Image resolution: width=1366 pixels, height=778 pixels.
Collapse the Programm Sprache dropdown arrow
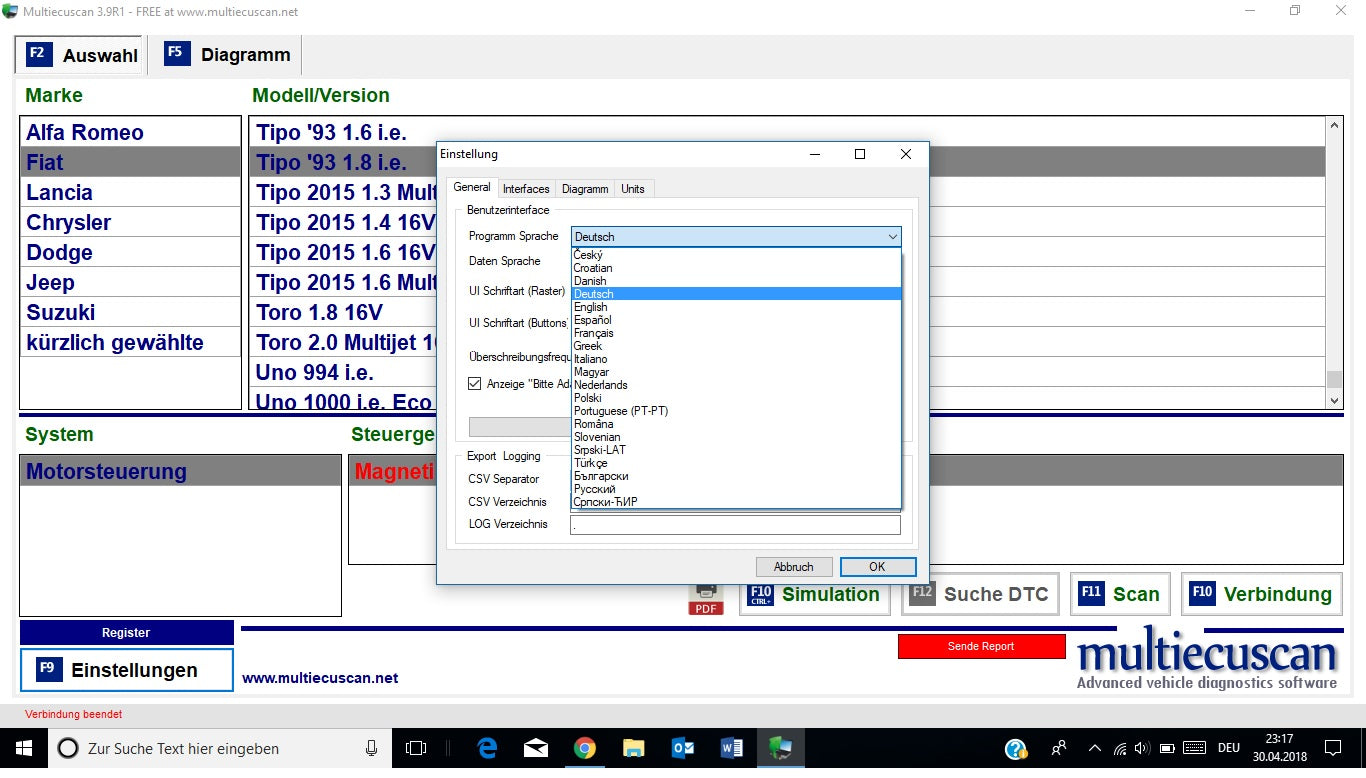point(892,237)
